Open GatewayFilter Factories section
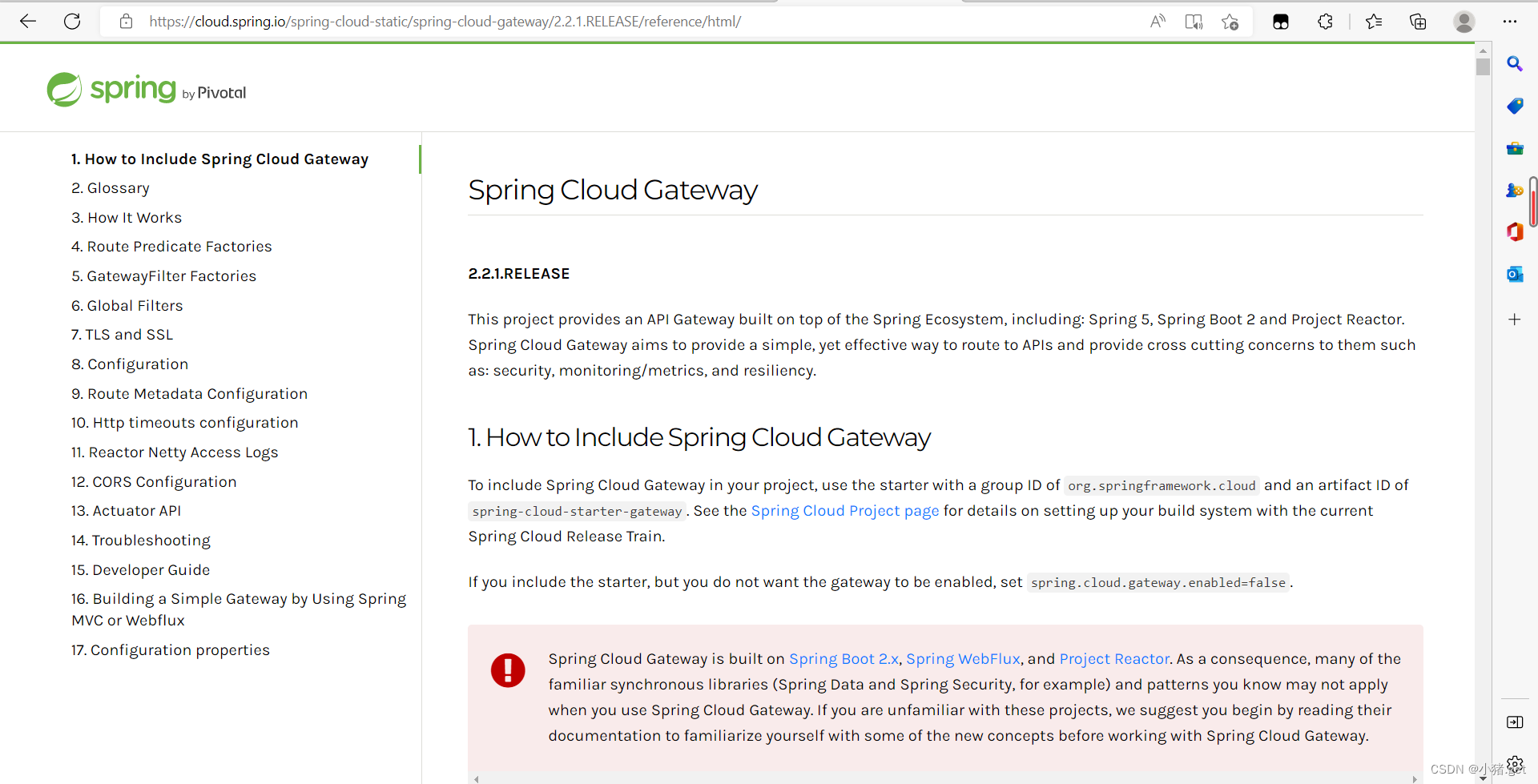Screen dimensions: 1538x784 (163, 276)
